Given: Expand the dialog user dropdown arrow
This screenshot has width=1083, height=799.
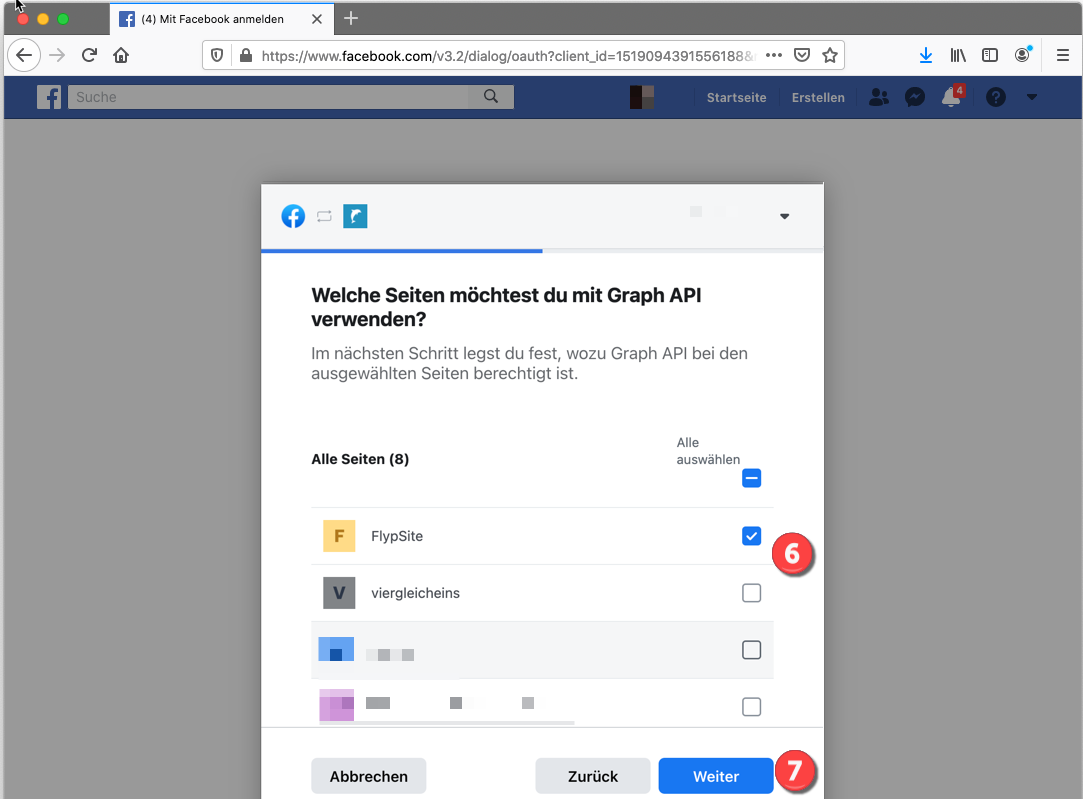Looking at the screenshot, I should pyautogui.click(x=785, y=216).
